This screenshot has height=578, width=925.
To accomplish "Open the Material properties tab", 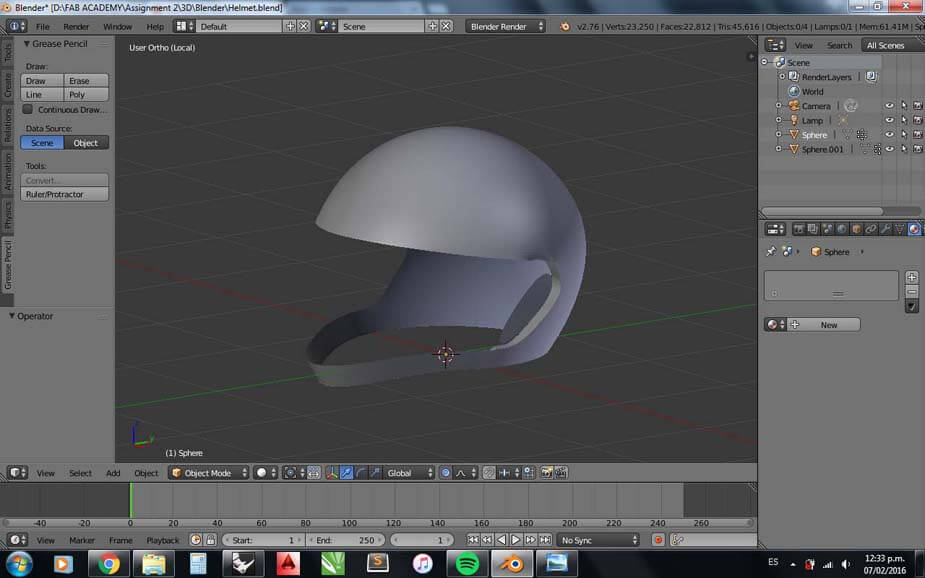I will coord(914,229).
